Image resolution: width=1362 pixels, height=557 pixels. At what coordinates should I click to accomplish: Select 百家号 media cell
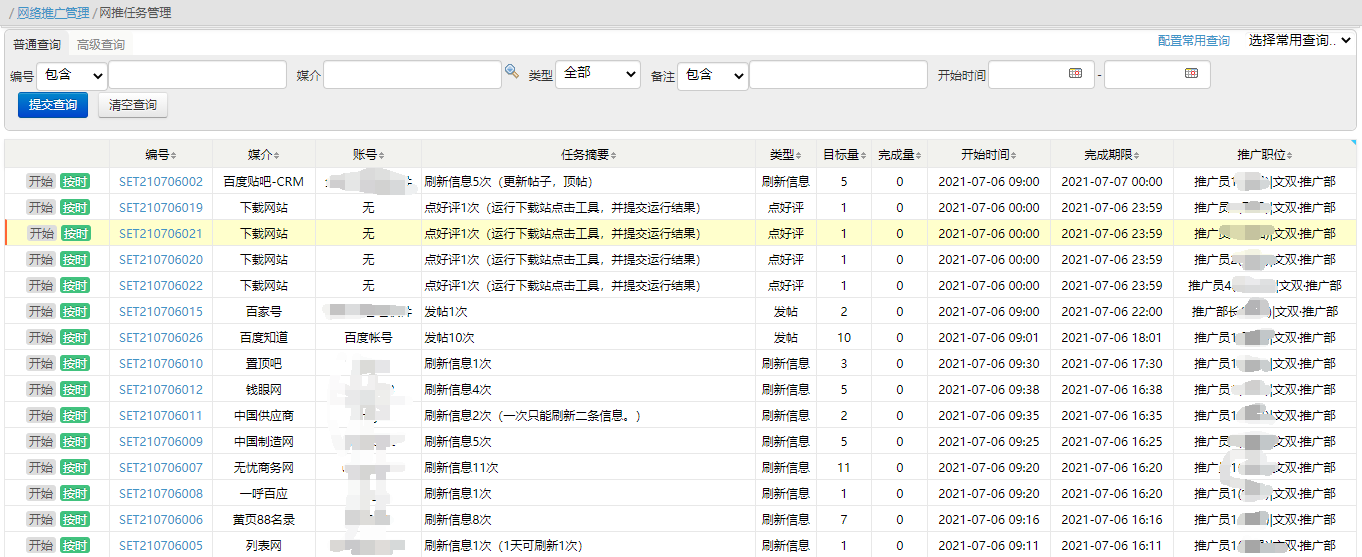tap(264, 312)
